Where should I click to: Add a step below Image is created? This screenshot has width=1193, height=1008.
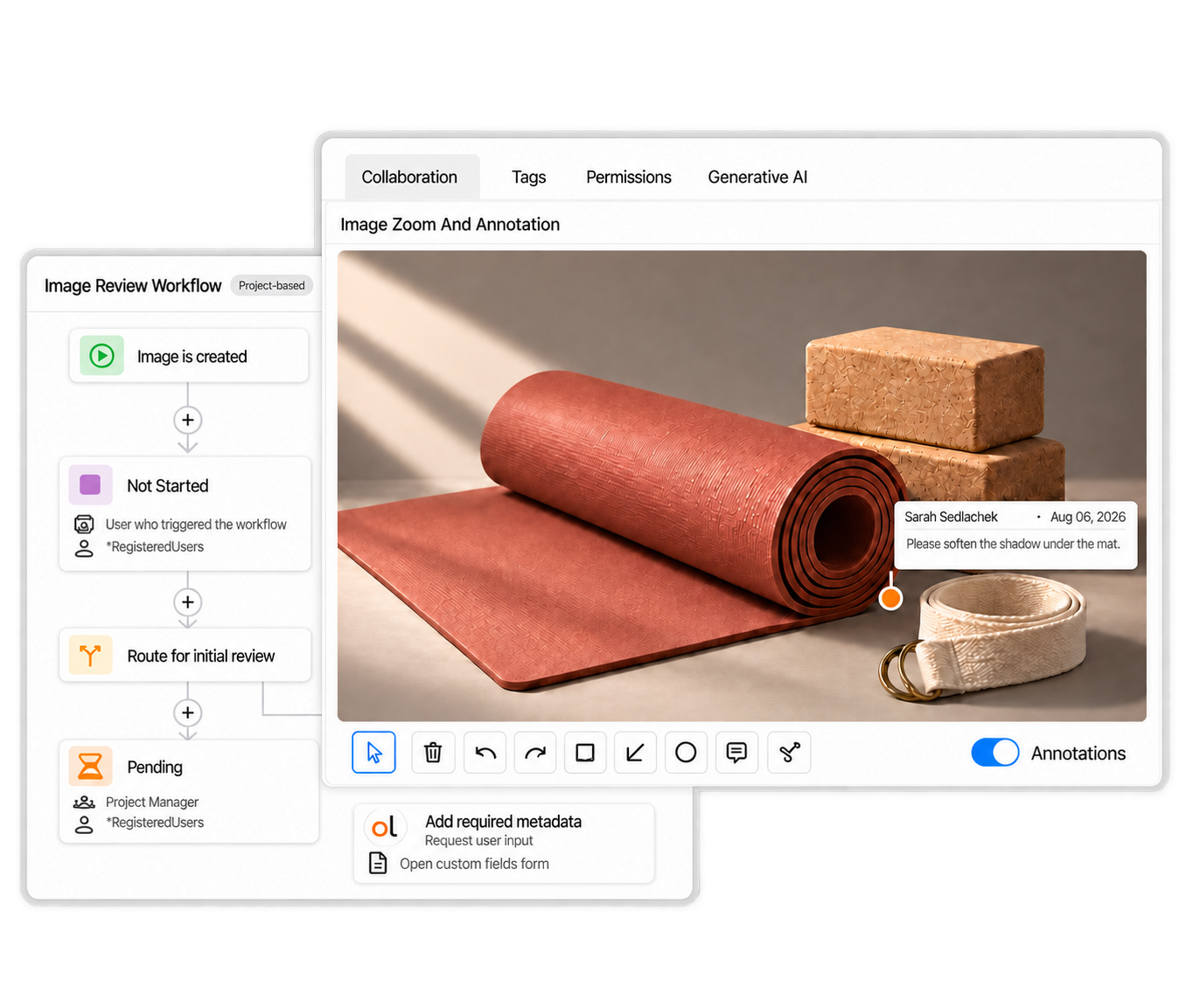coord(187,420)
